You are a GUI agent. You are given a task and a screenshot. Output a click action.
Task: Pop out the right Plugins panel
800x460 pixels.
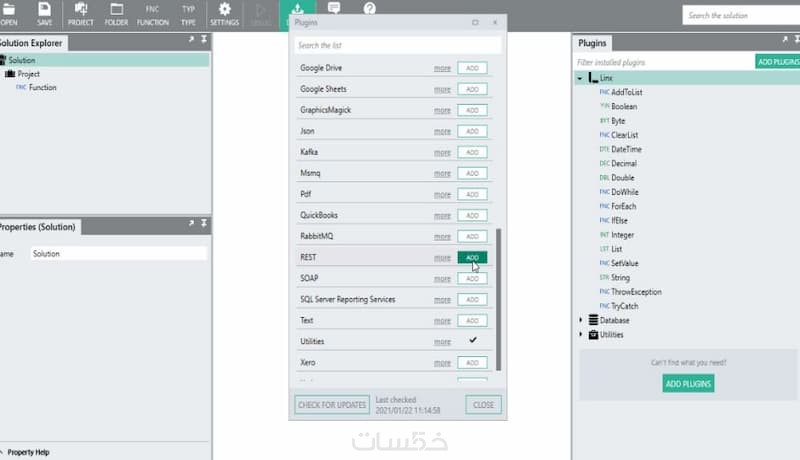(785, 39)
